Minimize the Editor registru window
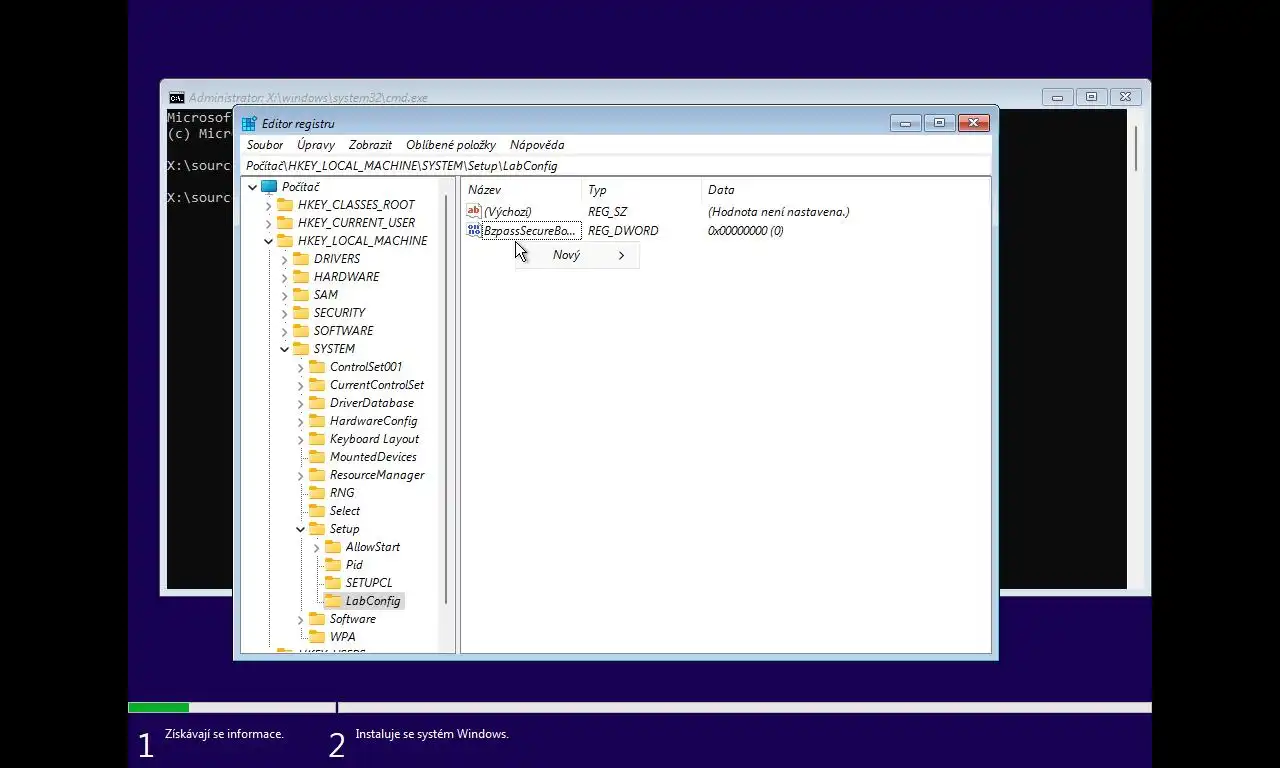The height and width of the screenshot is (768, 1280). 905,123
